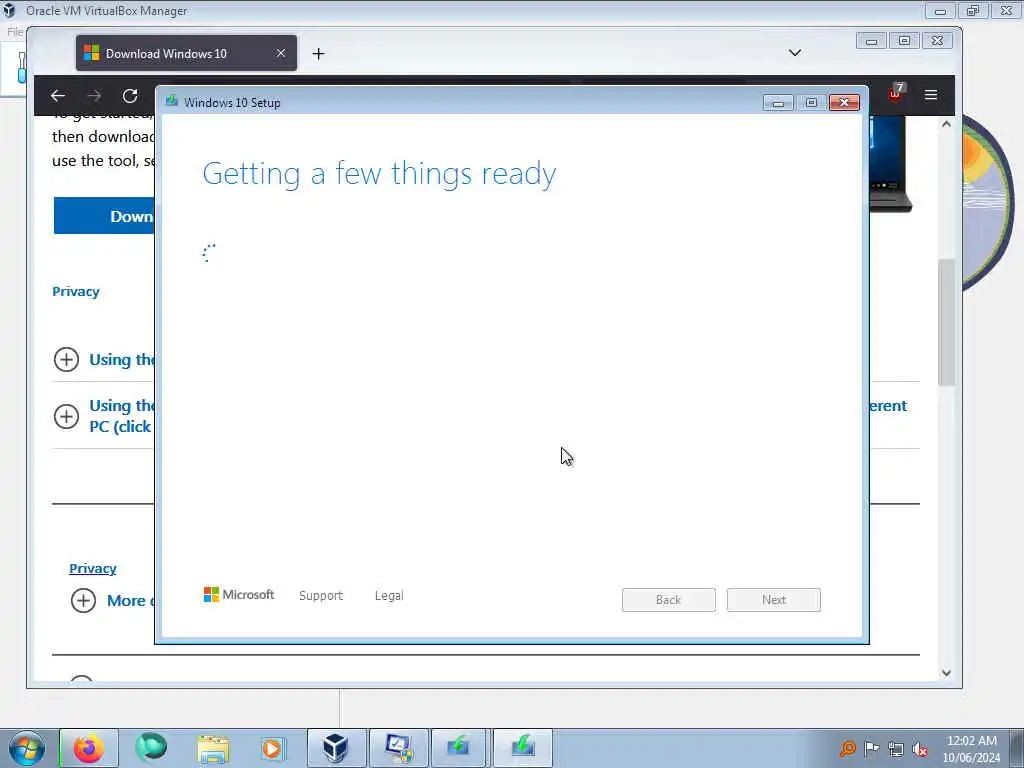Click the underlined Privacy link
This screenshot has height=768, width=1024.
93,568
